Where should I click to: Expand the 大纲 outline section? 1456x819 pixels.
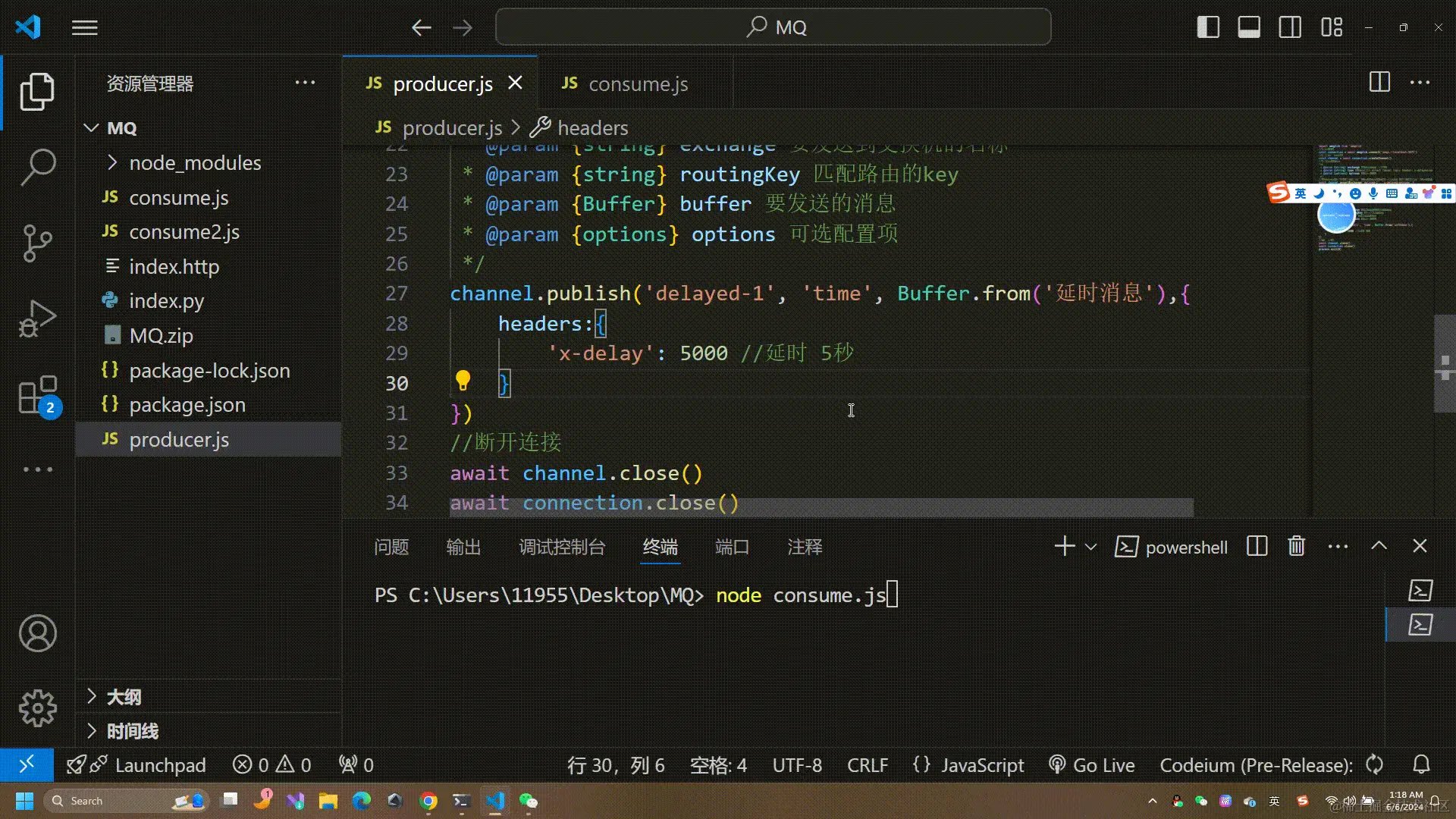click(x=209, y=697)
